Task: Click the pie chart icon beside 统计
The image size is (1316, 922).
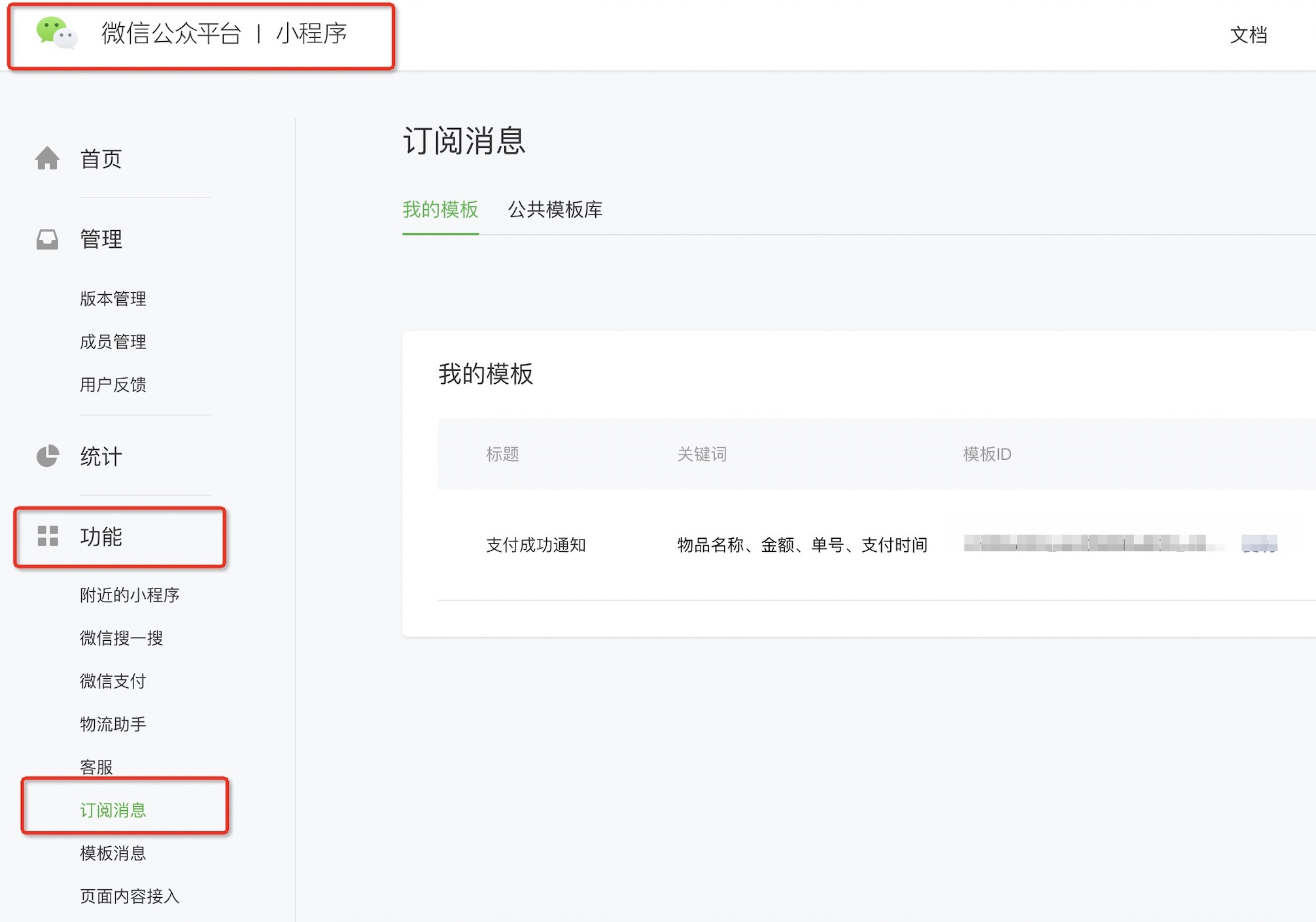Action: coord(47,456)
